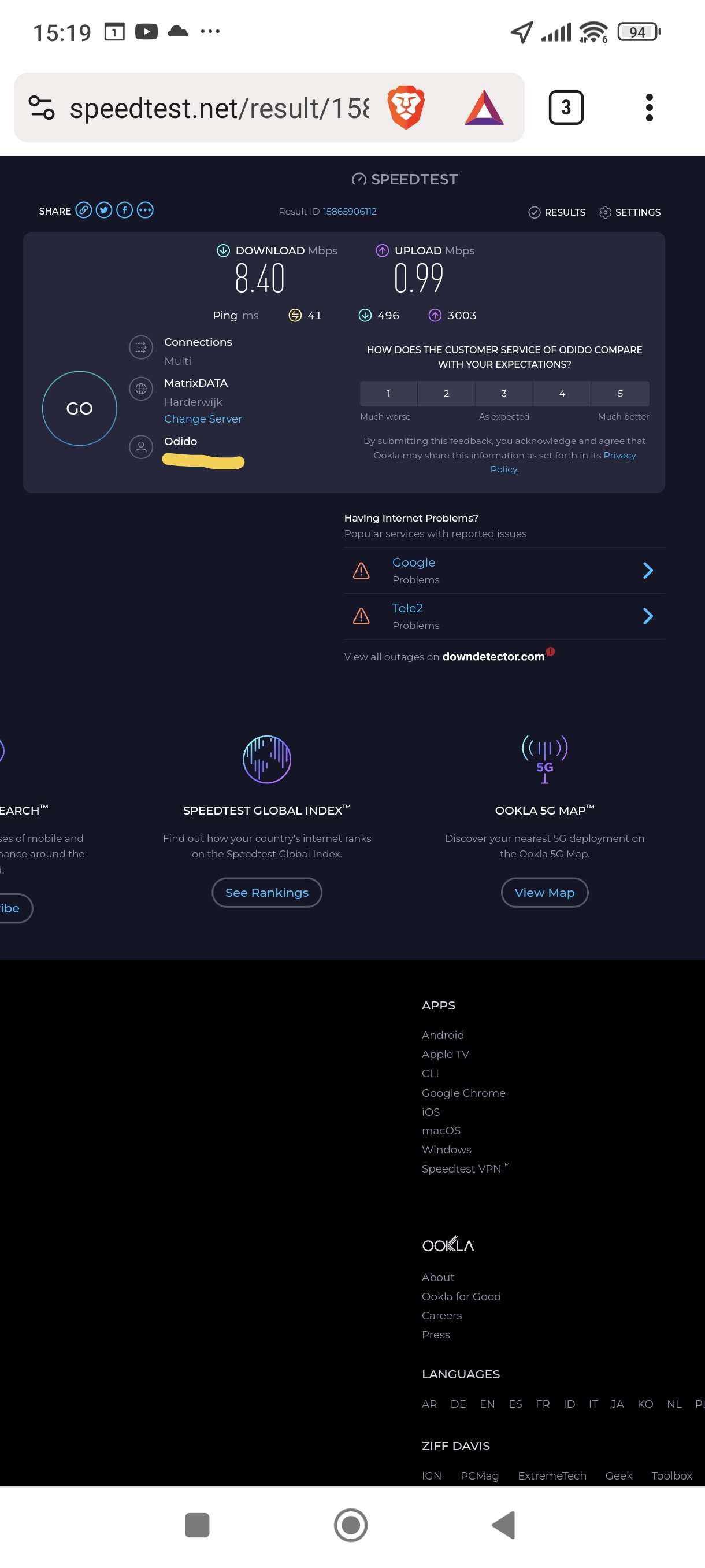This screenshot has height=1568, width=705.
Task: Open Windows app link
Action: coord(447,1149)
